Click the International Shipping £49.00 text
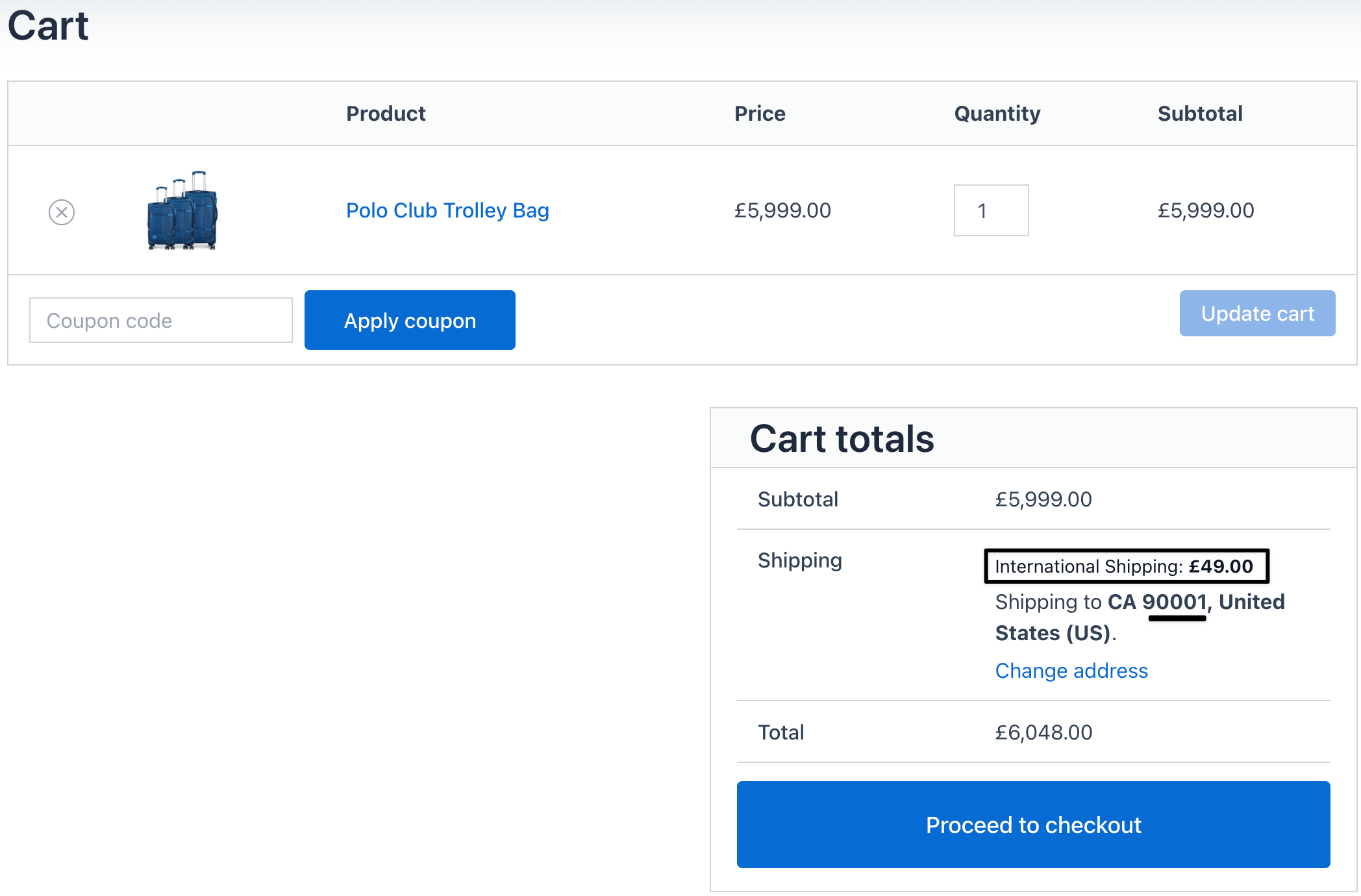Image resolution: width=1361 pixels, height=896 pixels. (1126, 566)
